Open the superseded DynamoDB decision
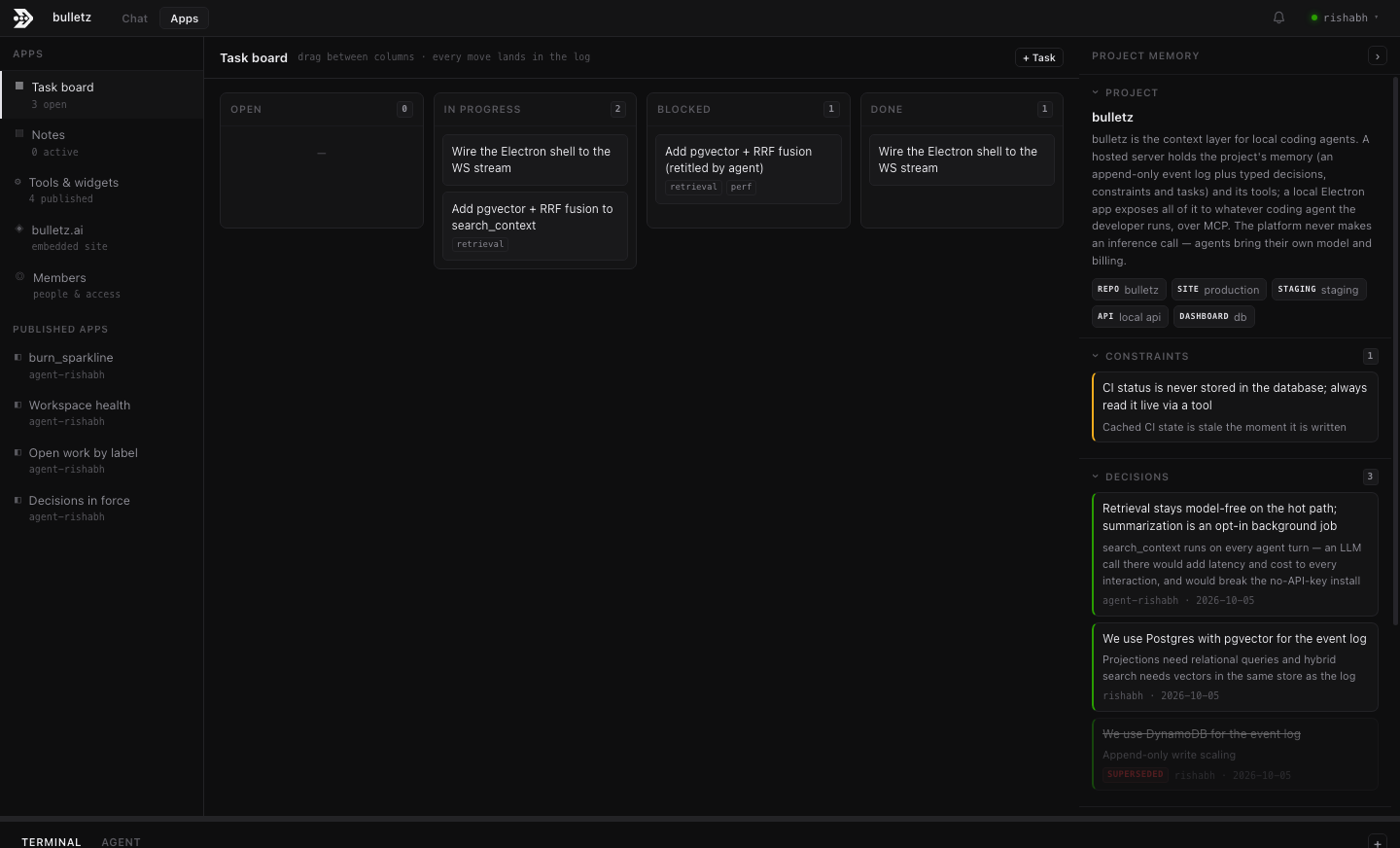Image resolution: width=1400 pixels, height=848 pixels. pos(1235,754)
